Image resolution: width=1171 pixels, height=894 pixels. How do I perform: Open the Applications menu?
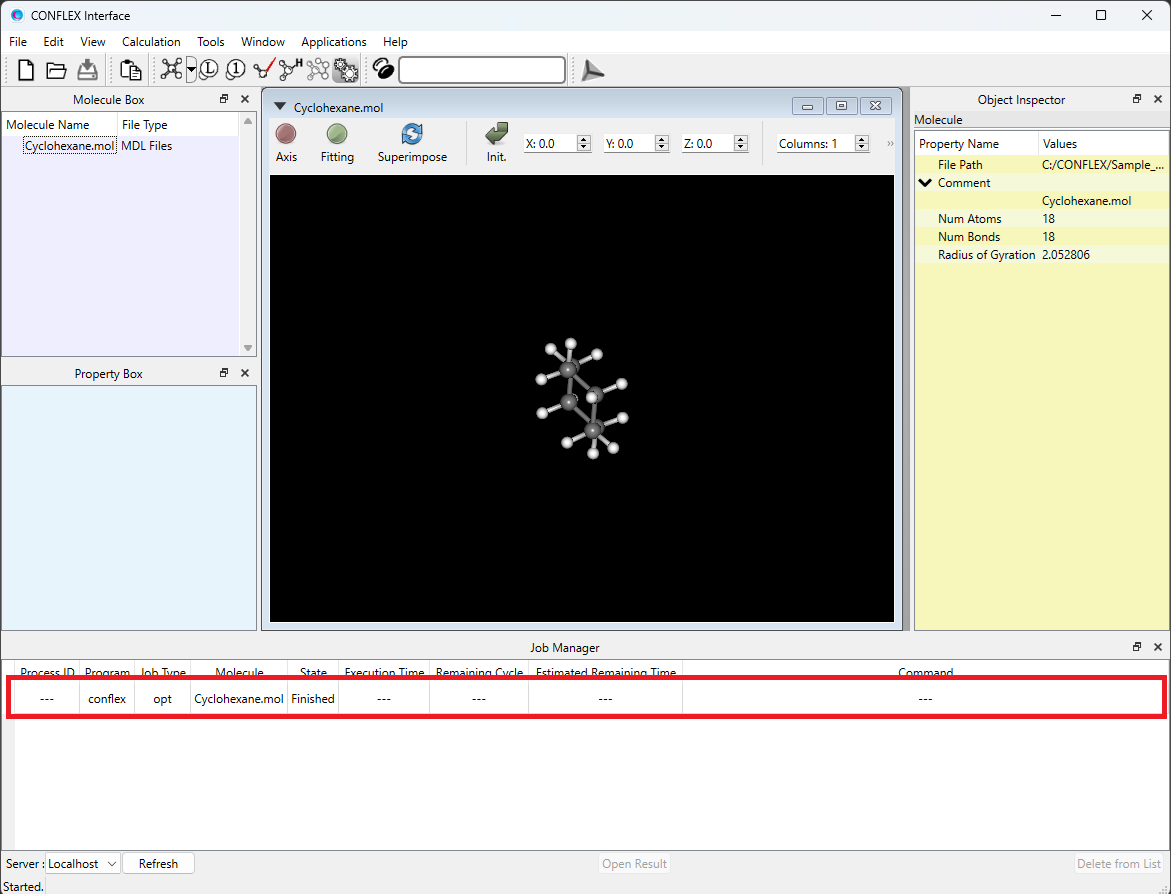coord(333,42)
